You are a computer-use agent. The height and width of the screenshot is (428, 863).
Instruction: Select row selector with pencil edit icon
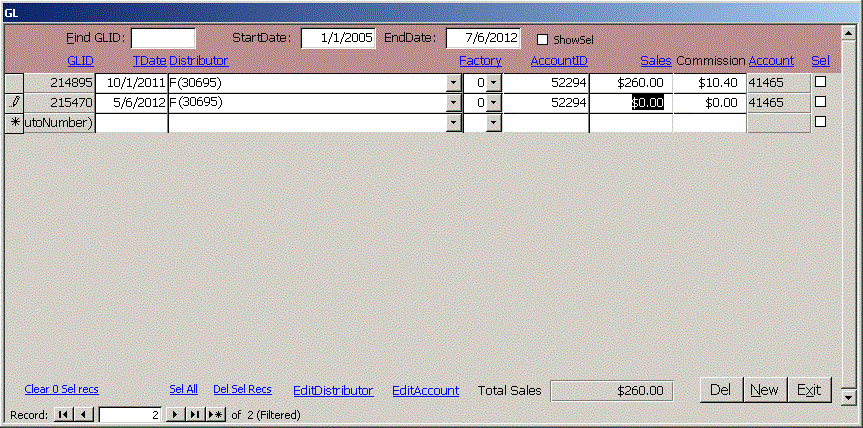coord(14,102)
